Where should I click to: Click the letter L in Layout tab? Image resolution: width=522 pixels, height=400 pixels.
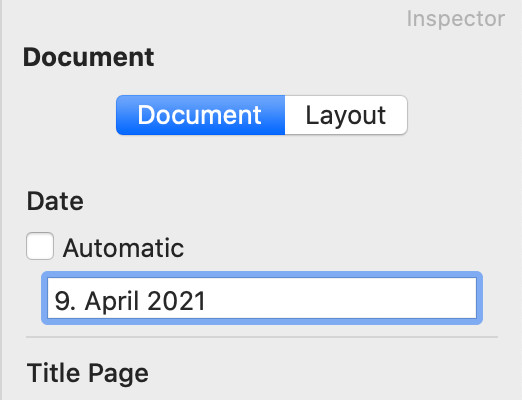tap(311, 115)
